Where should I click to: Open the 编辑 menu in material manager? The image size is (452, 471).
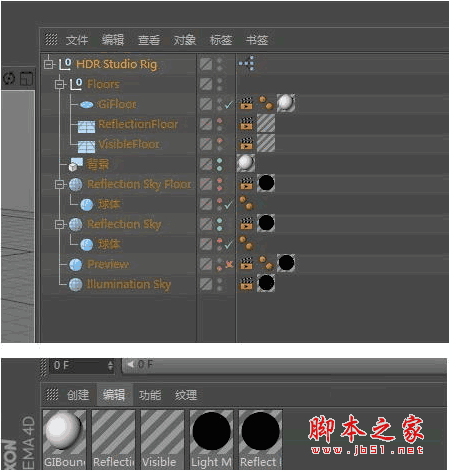pyautogui.click(x=114, y=395)
